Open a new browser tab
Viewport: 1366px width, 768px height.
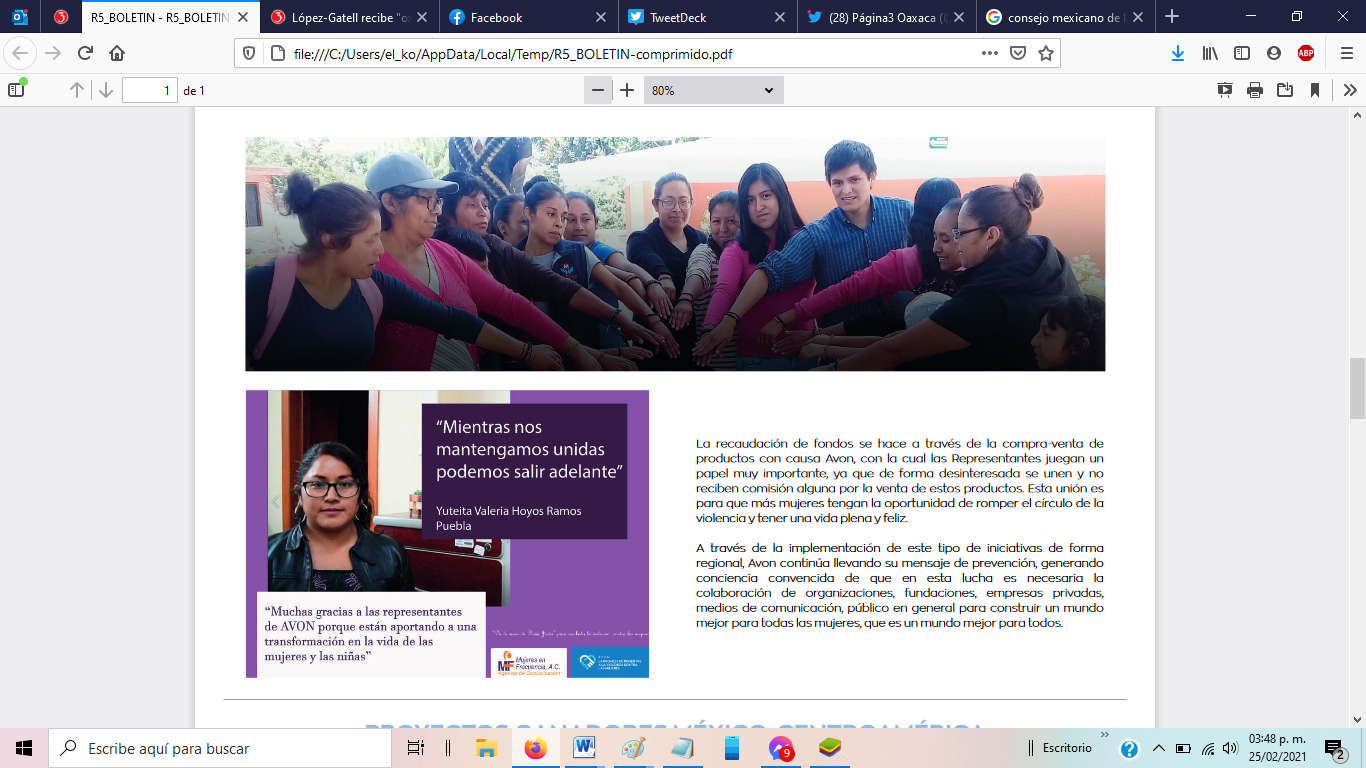[x=1172, y=17]
